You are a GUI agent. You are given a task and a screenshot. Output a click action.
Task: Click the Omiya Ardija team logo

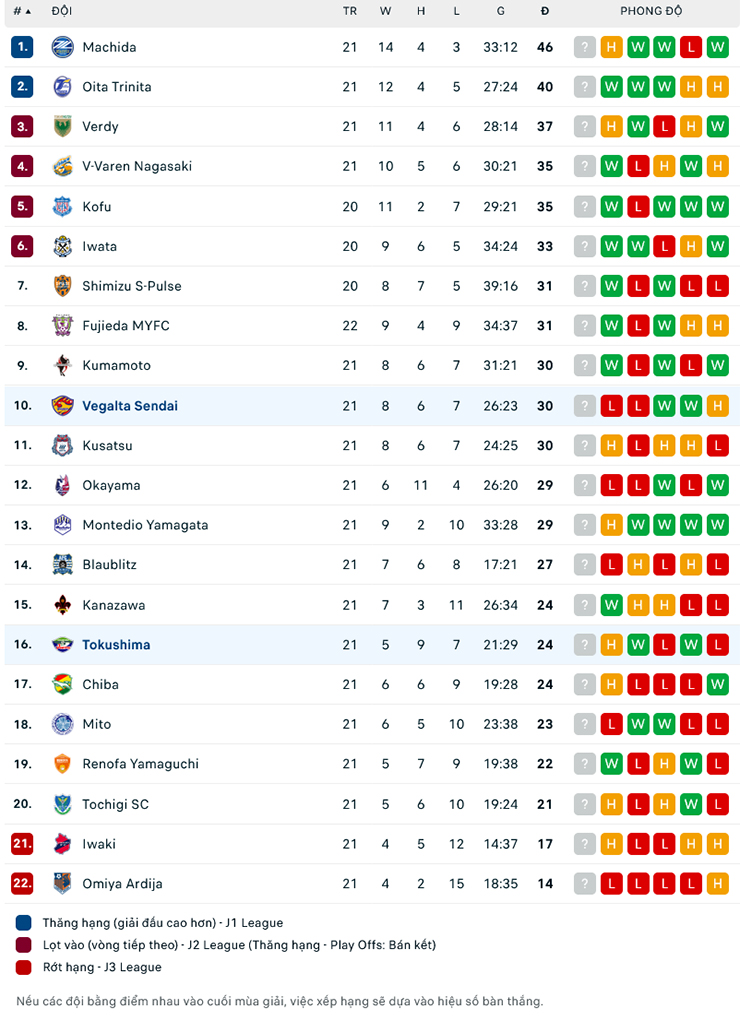coord(63,884)
